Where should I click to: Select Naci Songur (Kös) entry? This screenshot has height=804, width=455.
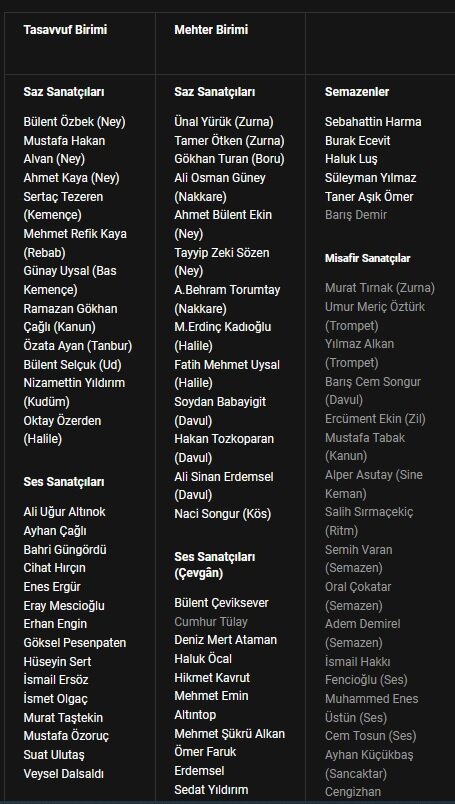223,514
